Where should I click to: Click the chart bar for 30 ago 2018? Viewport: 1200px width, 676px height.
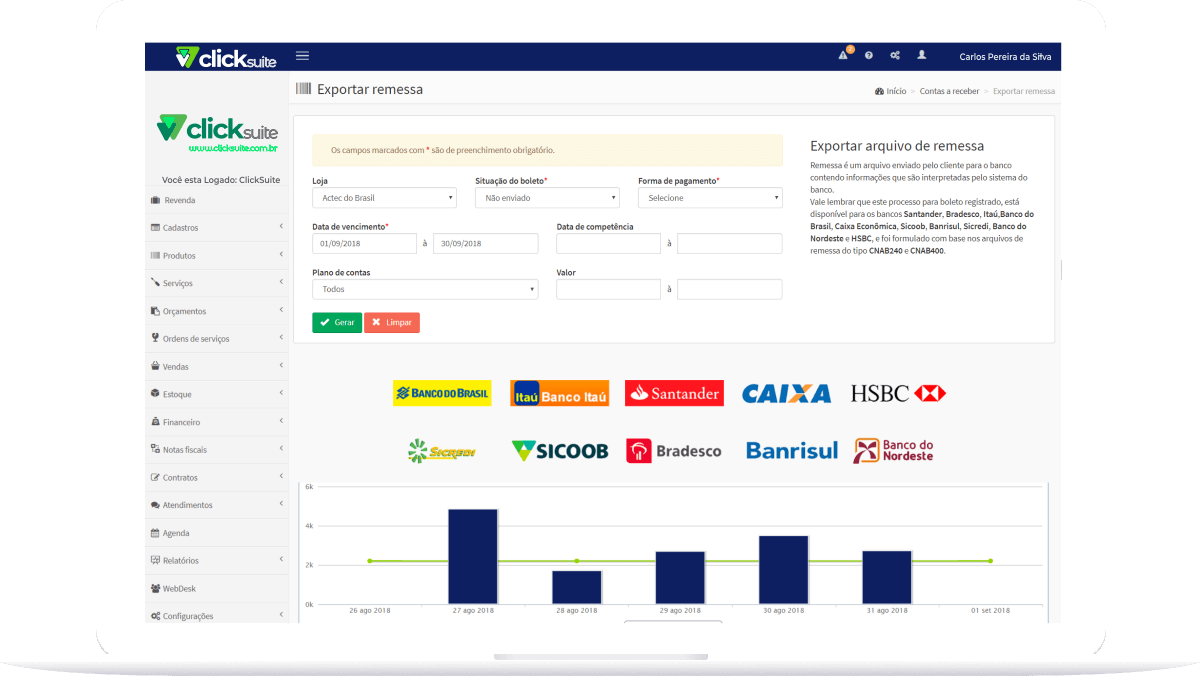pos(784,570)
